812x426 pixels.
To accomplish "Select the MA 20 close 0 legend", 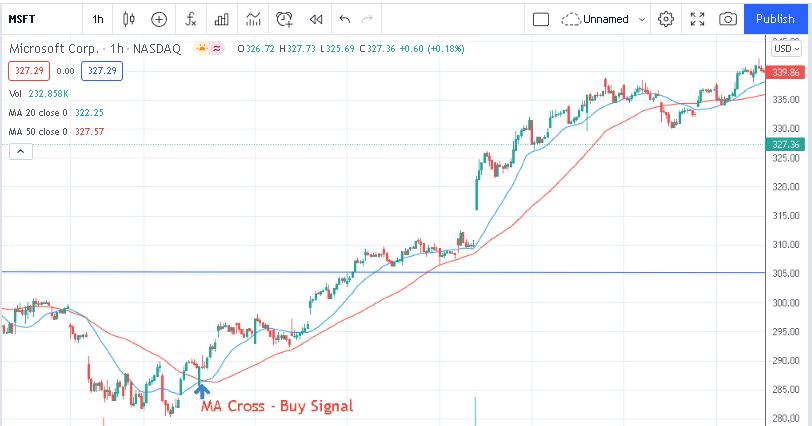I will click(x=38, y=113).
